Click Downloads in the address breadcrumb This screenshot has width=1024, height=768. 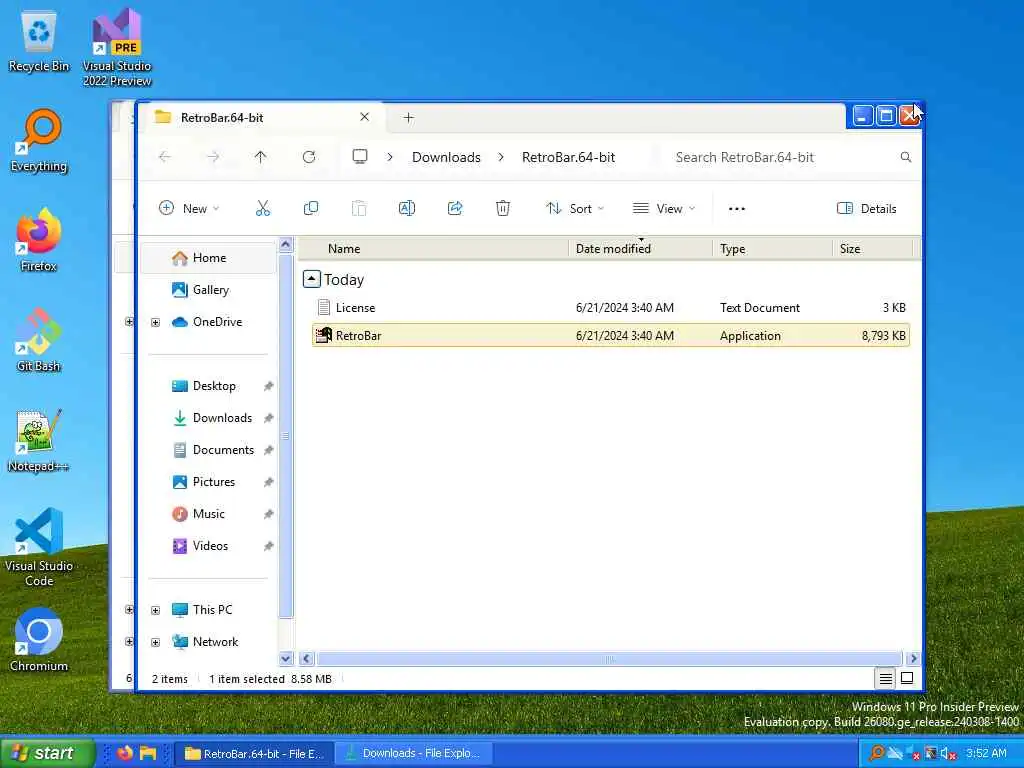(x=446, y=157)
